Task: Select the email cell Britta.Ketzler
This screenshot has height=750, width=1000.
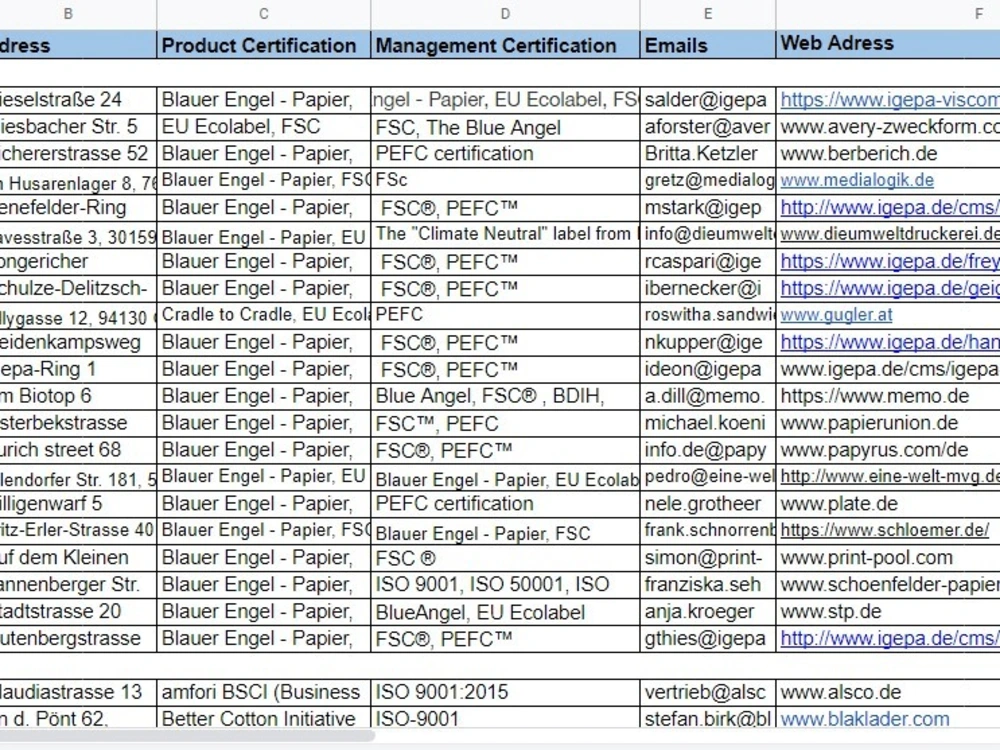Action: pyautogui.click(x=708, y=154)
